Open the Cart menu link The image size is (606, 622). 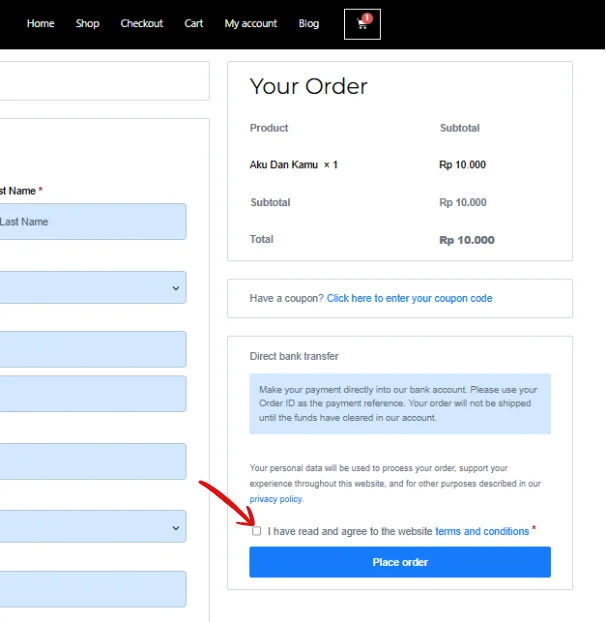pyautogui.click(x=194, y=23)
